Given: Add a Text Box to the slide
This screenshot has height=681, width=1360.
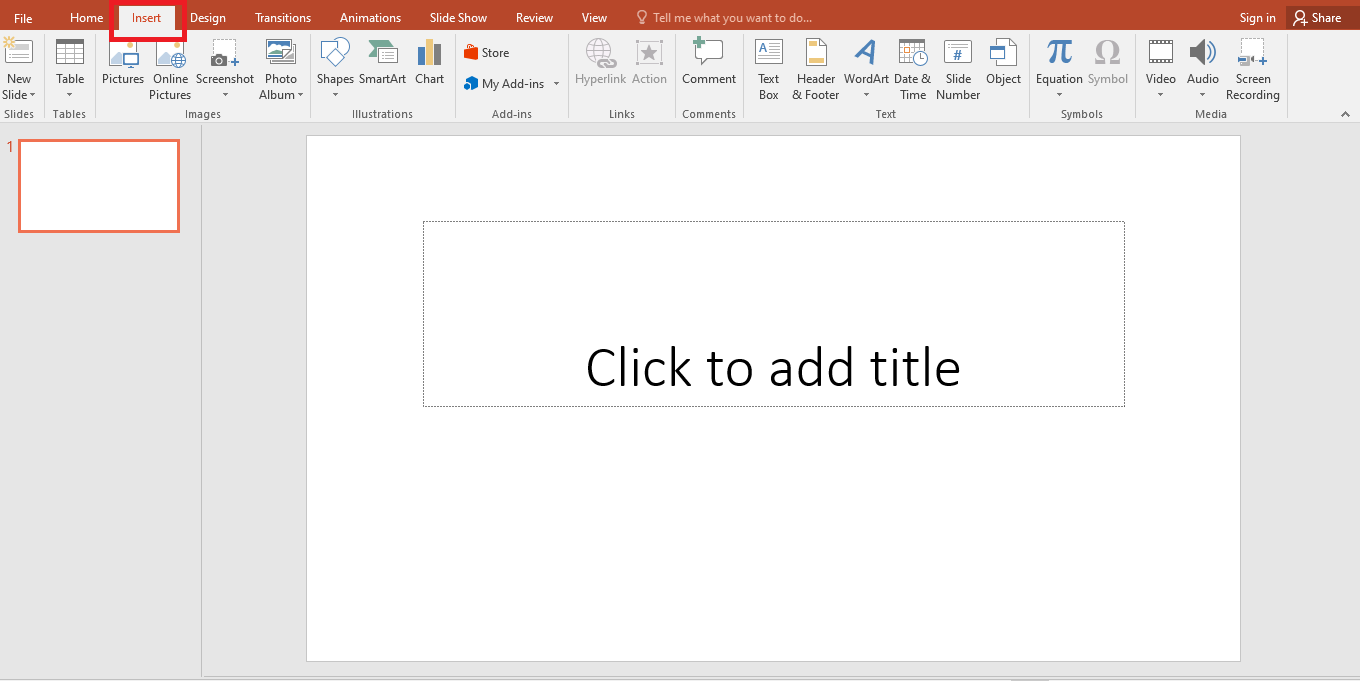Looking at the screenshot, I should click(x=768, y=67).
